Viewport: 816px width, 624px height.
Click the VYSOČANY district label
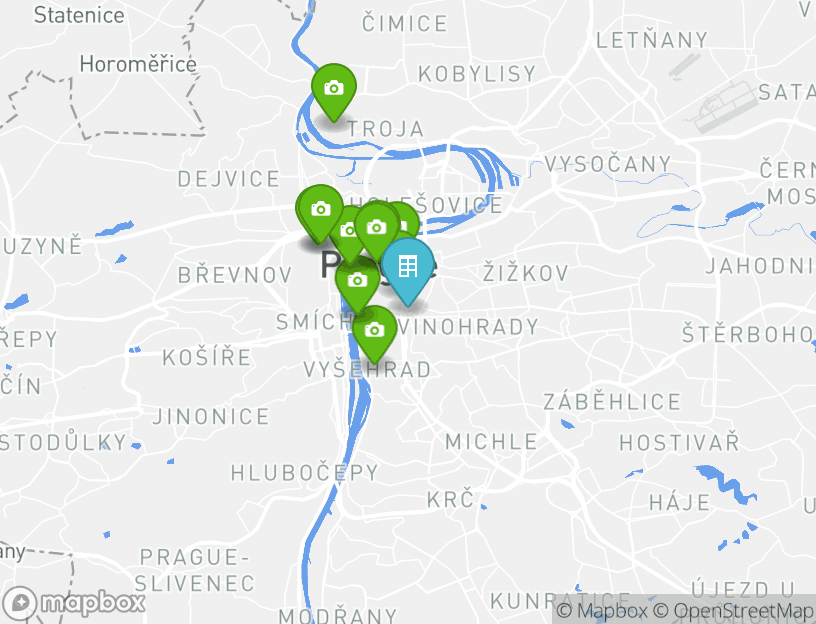tap(608, 164)
